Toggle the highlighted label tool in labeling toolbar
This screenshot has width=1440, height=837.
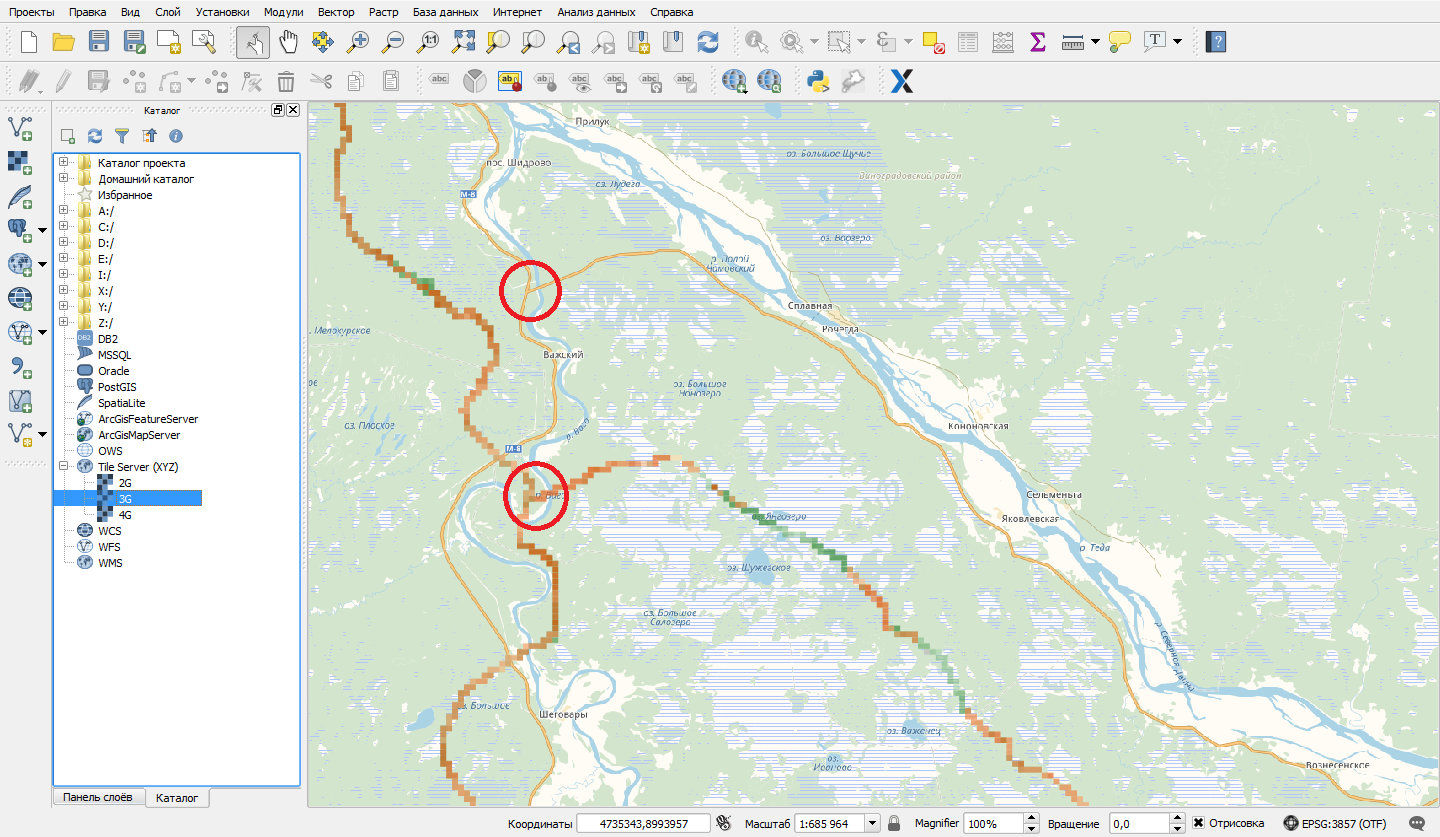(x=507, y=81)
